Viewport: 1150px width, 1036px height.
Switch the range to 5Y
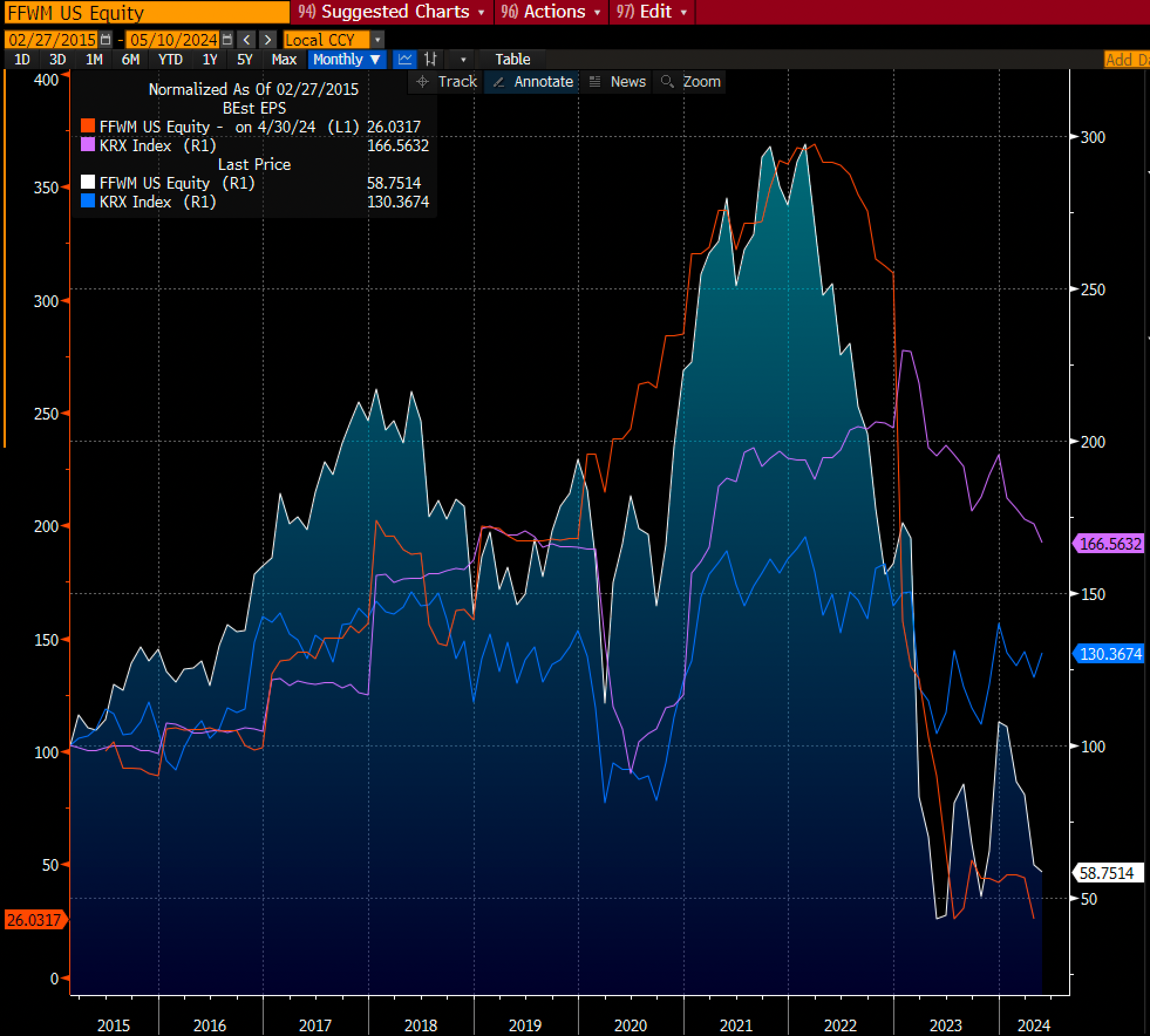244,59
